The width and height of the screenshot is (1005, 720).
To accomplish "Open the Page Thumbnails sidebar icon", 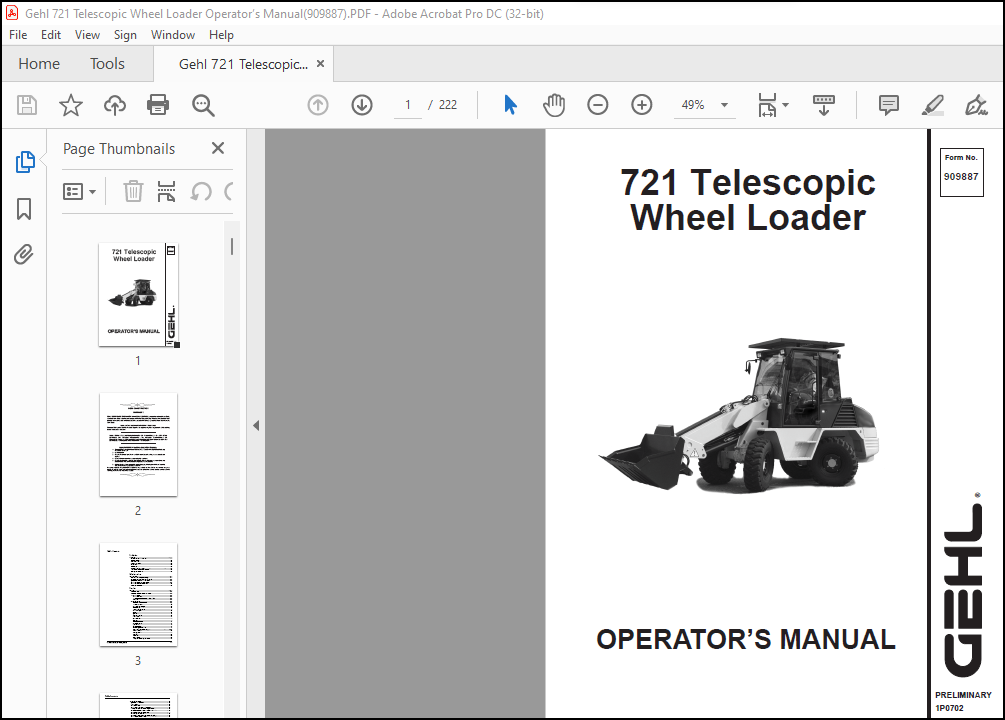I will [24, 162].
